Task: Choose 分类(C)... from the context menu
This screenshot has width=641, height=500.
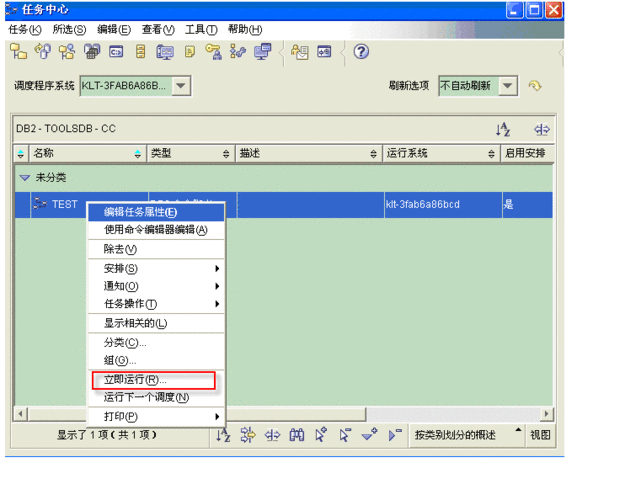Action: (156, 343)
